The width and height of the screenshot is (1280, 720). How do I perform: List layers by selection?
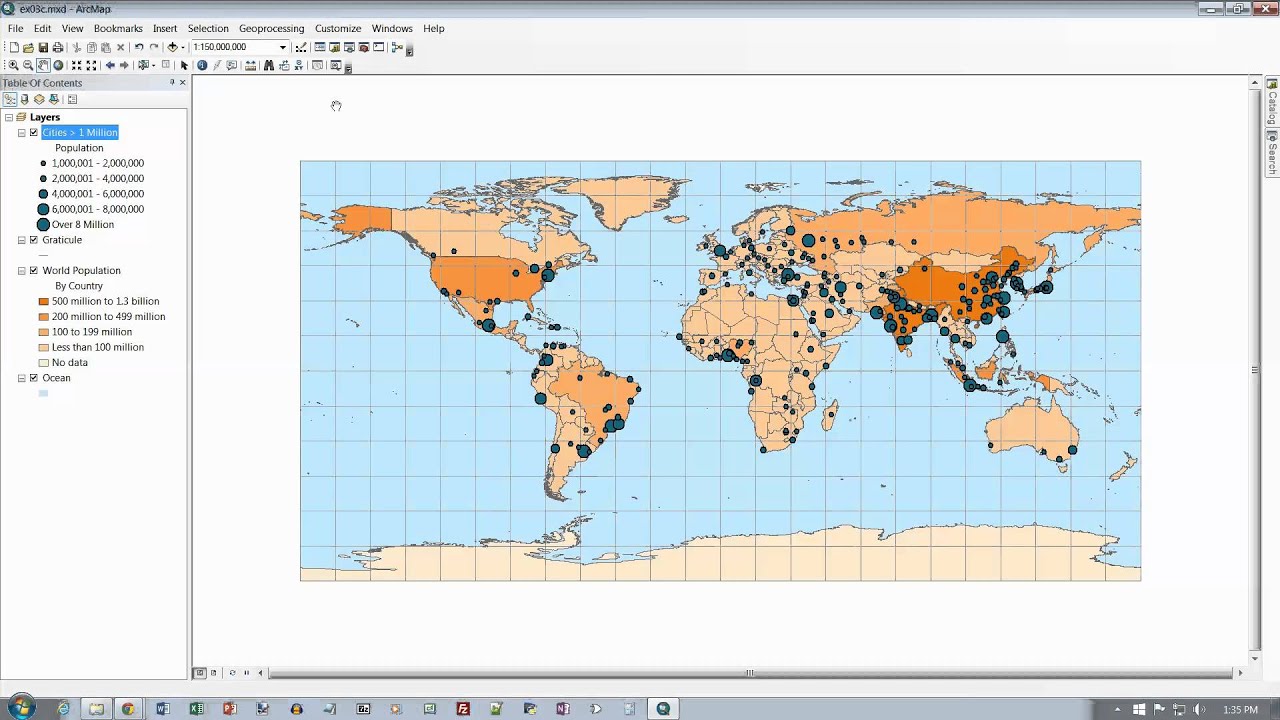tap(55, 99)
